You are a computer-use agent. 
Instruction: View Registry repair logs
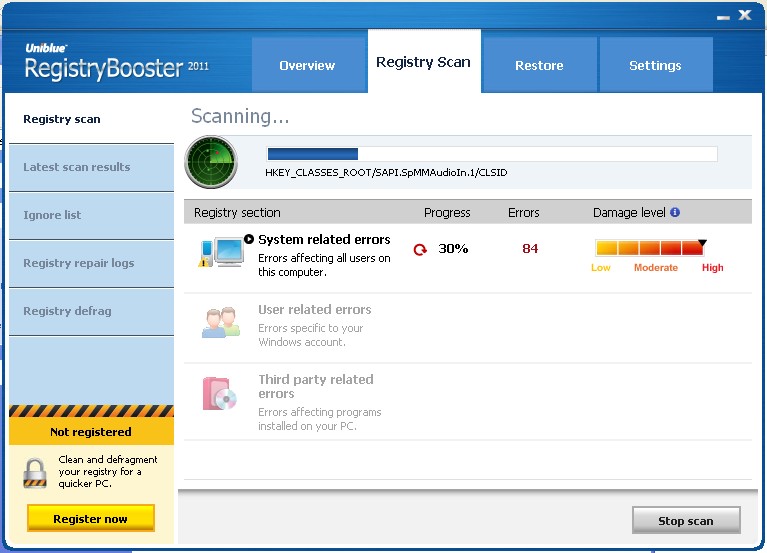91,263
